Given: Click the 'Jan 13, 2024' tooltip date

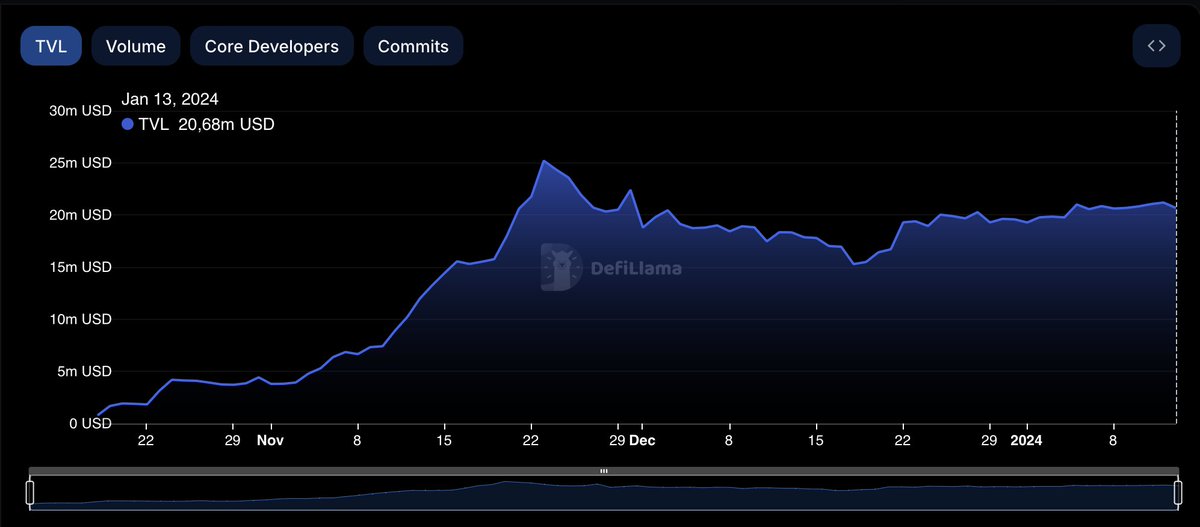Looking at the screenshot, I should 170,99.
